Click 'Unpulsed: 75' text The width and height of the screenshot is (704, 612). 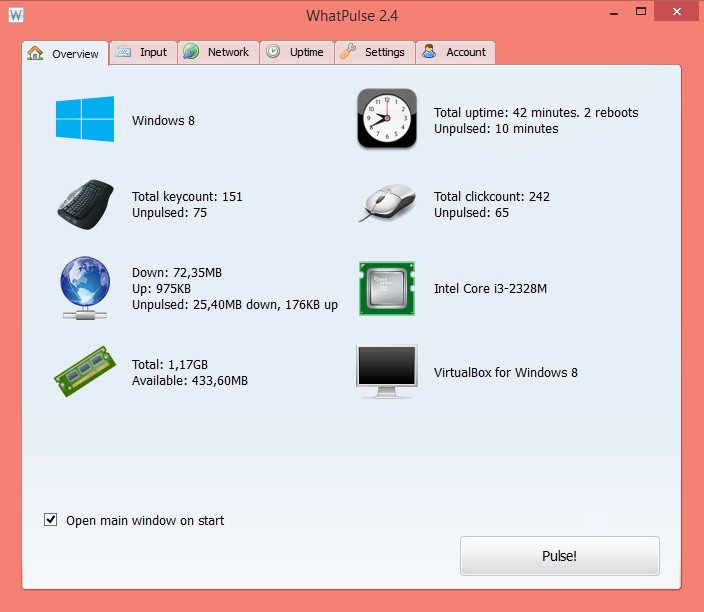pos(170,212)
